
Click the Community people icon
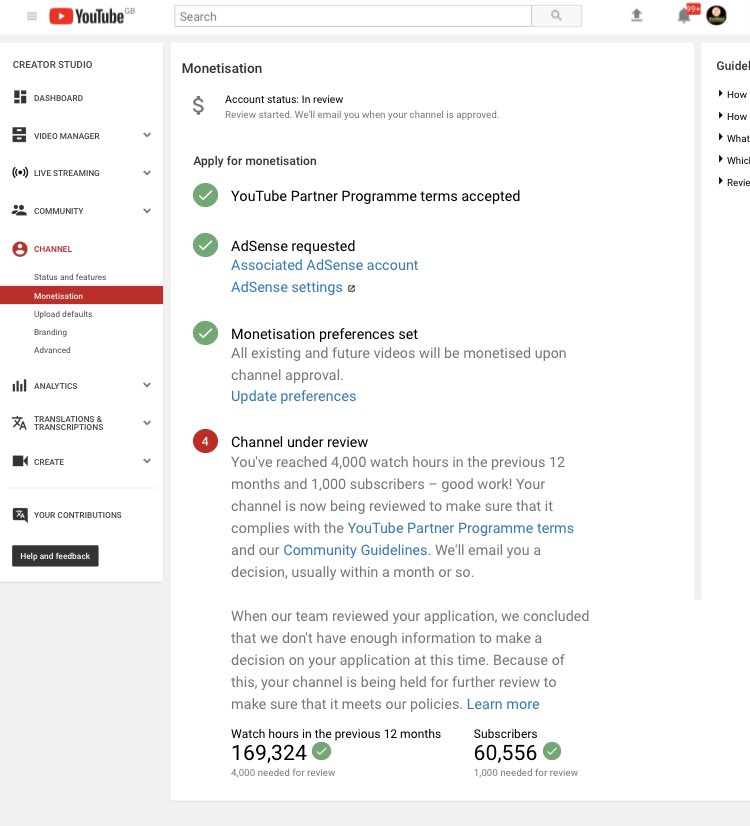[19, 210]
